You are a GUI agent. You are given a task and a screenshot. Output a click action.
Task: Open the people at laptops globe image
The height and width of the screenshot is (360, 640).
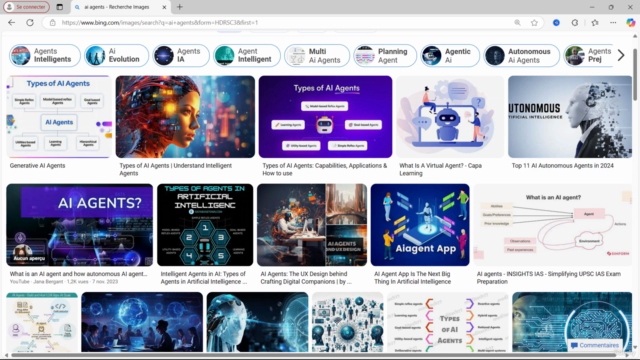coord(142,322)
